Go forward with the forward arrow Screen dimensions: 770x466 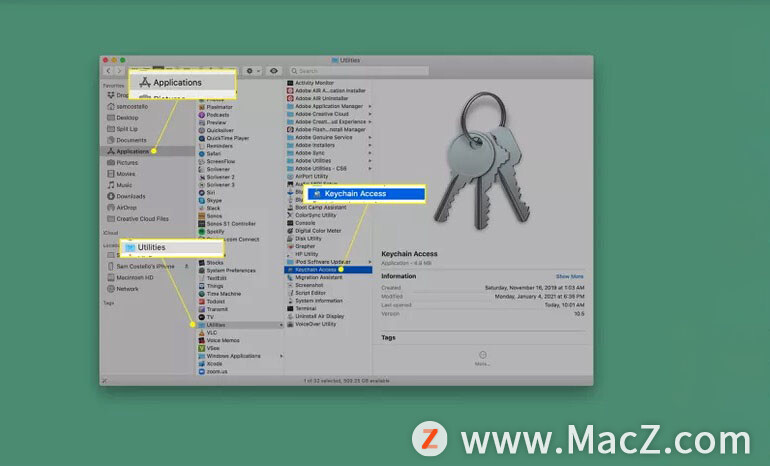coord(118,71)
